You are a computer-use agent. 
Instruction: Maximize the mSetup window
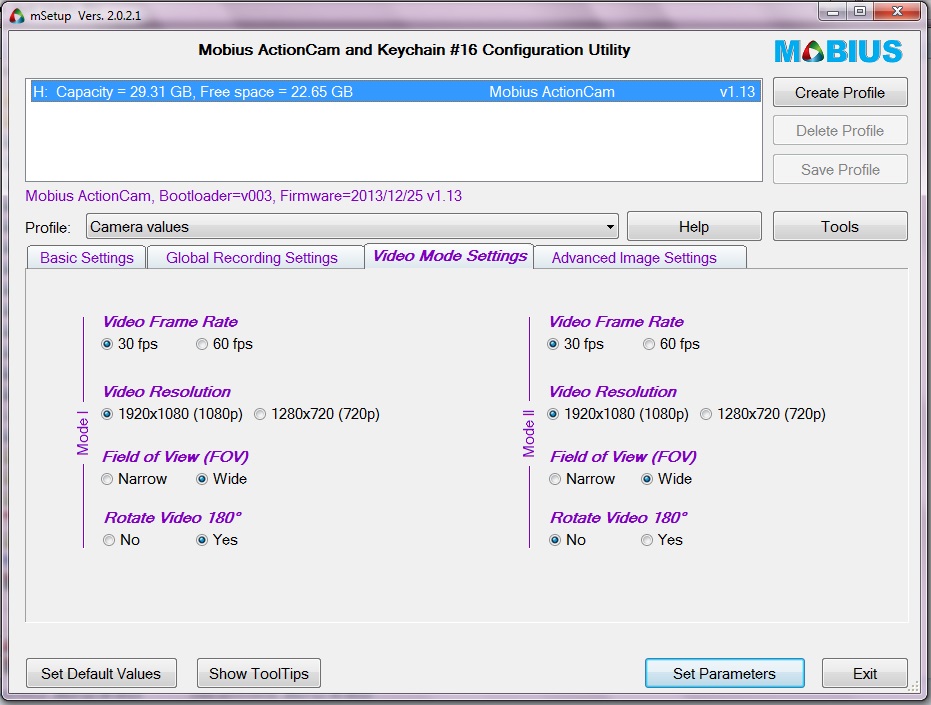pos(860,11)
